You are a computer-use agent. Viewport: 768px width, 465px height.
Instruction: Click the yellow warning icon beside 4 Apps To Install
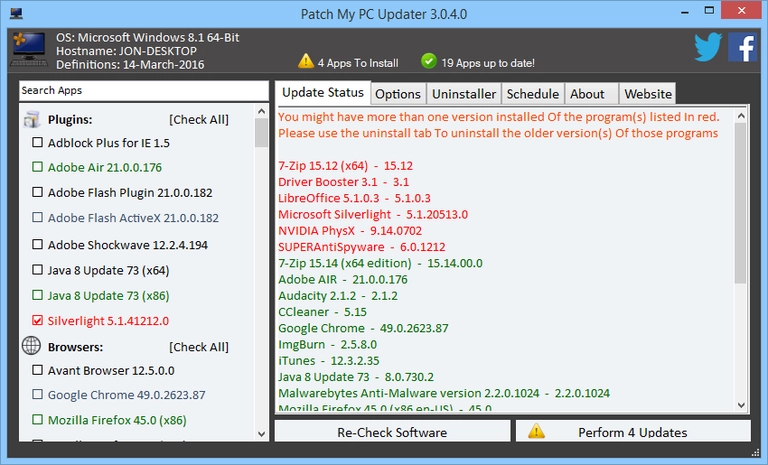click(x=306, y=61)
